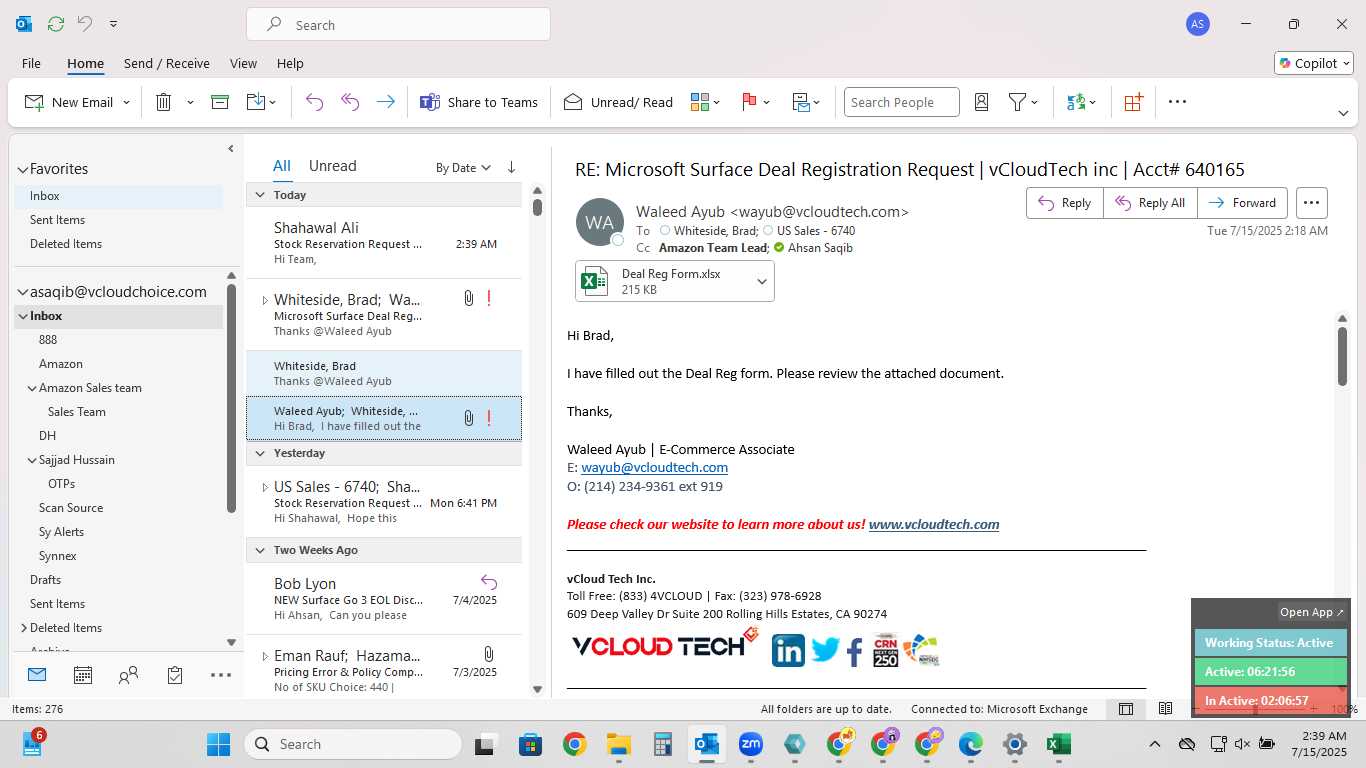Image resolution: width=1366 pixels, height=768 pixels.
Task: Open the AS account avatar
Action: [1198, 24]
